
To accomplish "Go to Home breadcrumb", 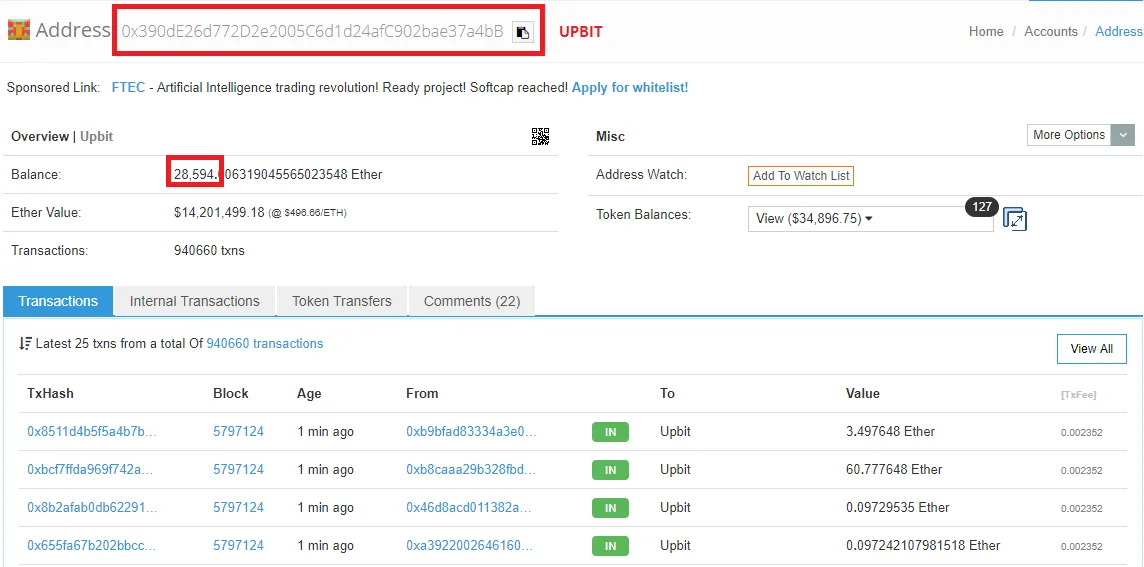I will (986, 31).
